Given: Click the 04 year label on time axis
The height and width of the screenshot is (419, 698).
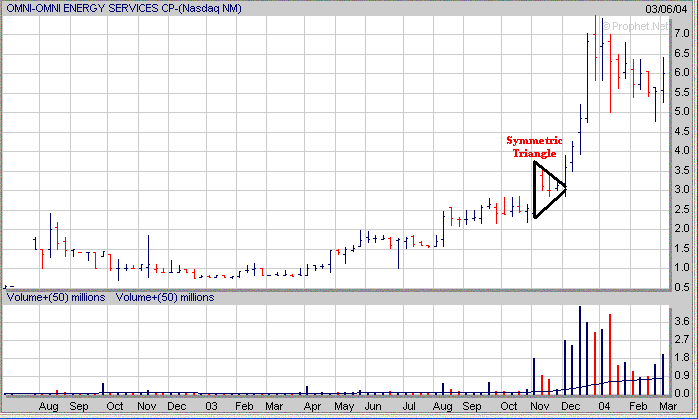Looking at the screenshot, I should tap(604, 407).
